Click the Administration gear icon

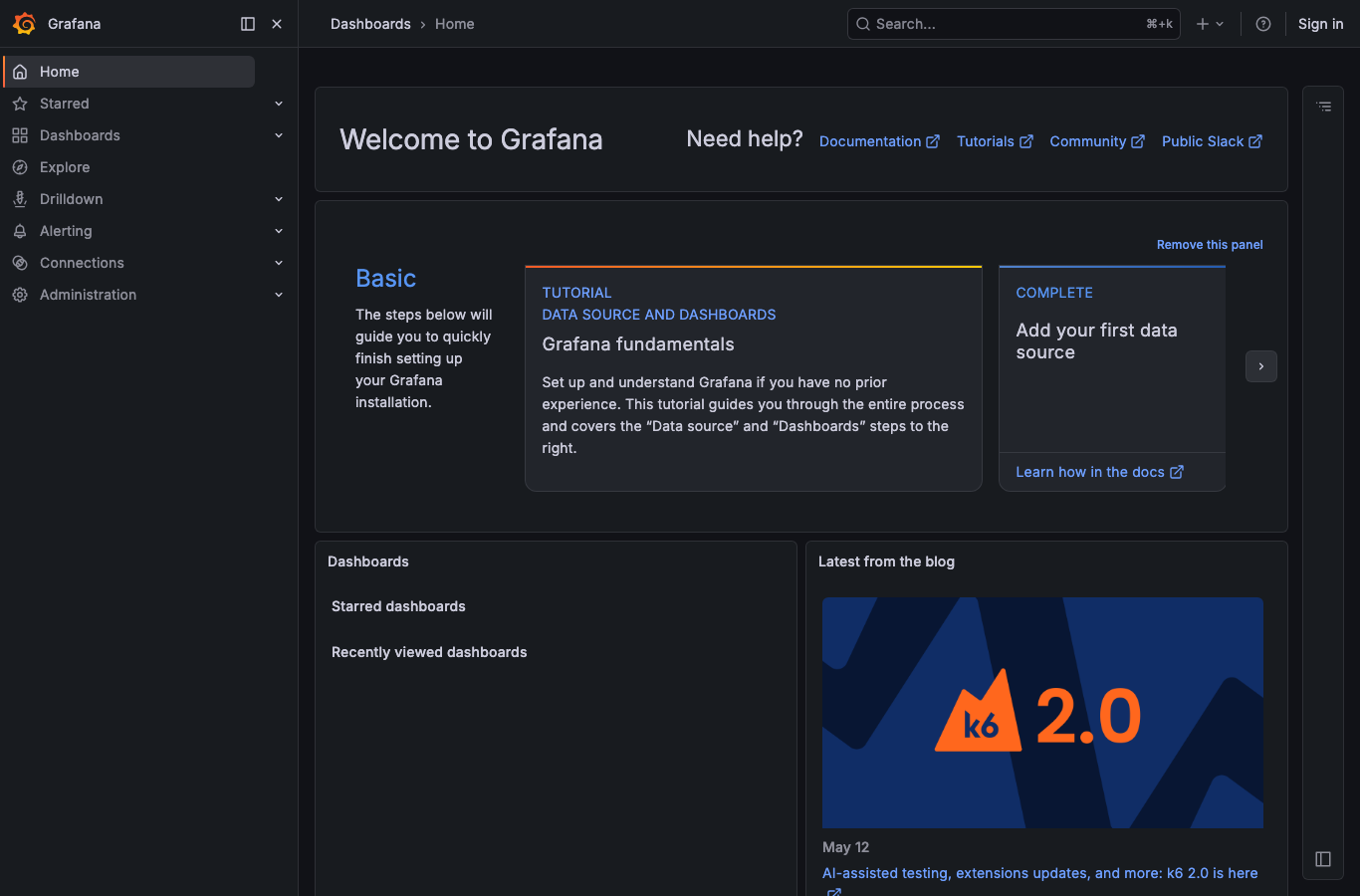pos(20,295)
